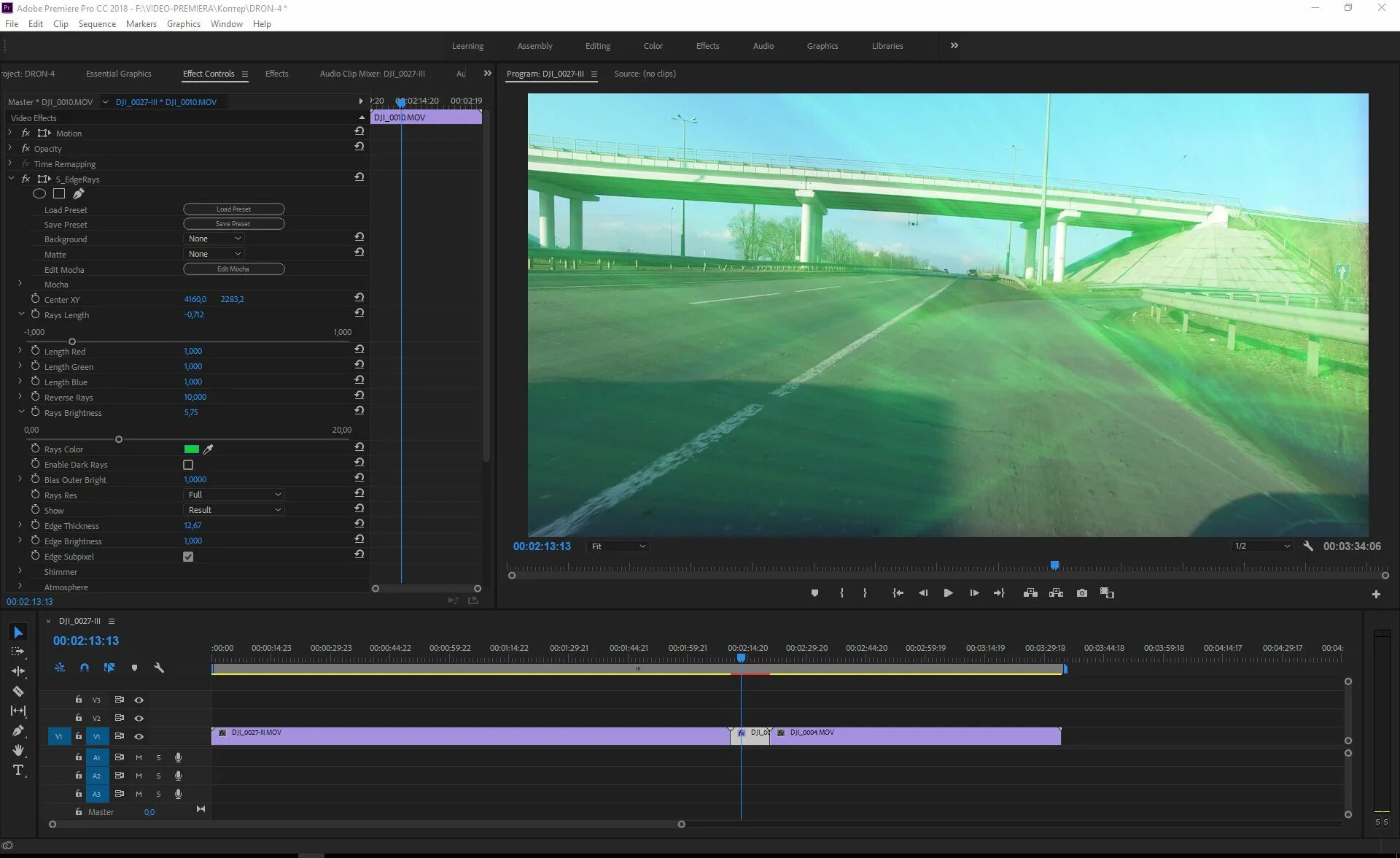Click the Rays Color green swatch

point(192,449)
